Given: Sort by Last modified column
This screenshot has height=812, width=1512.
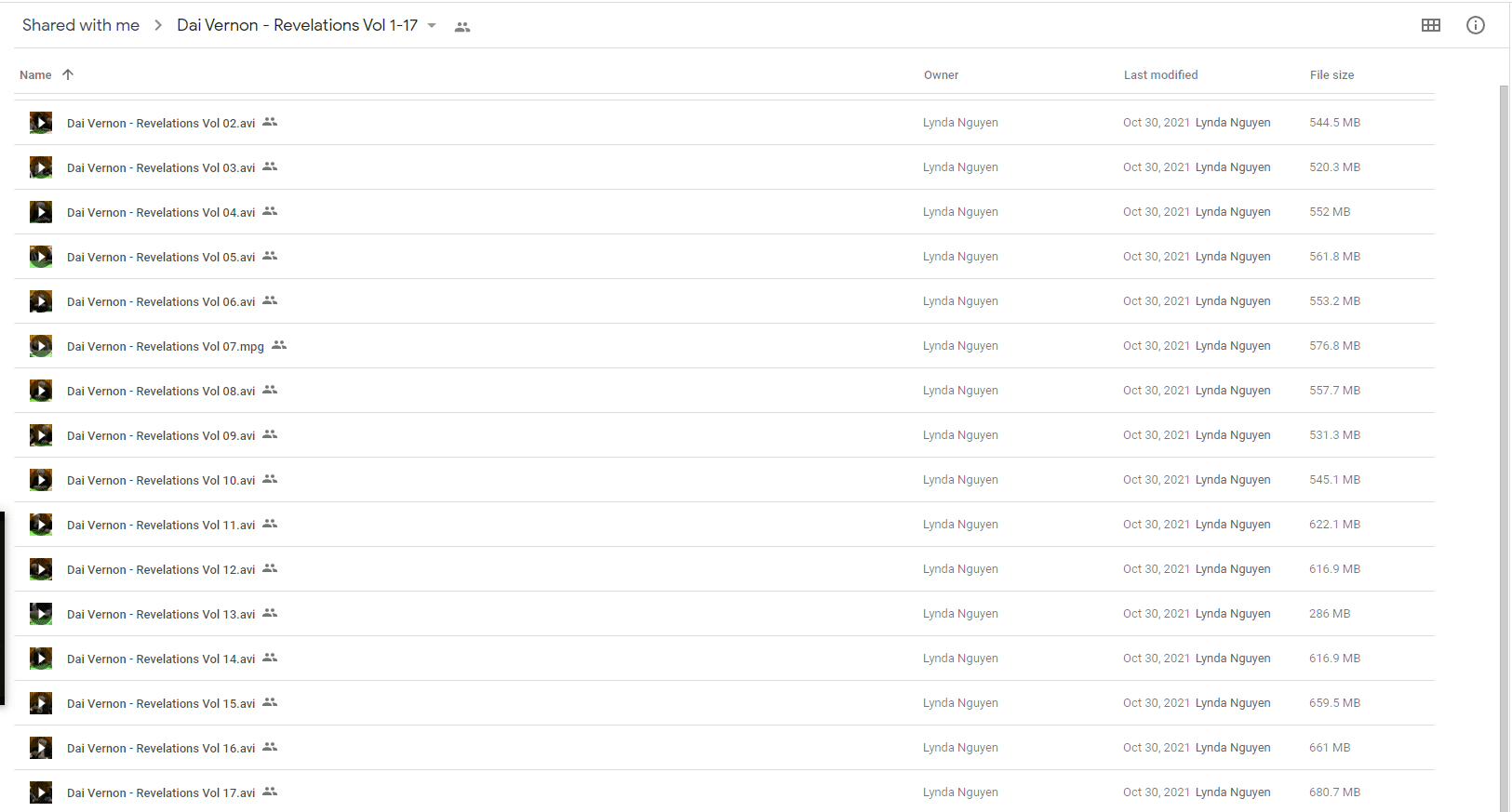Looking at the screenshot, I should pyautogui.click(x=1160, y=75).
